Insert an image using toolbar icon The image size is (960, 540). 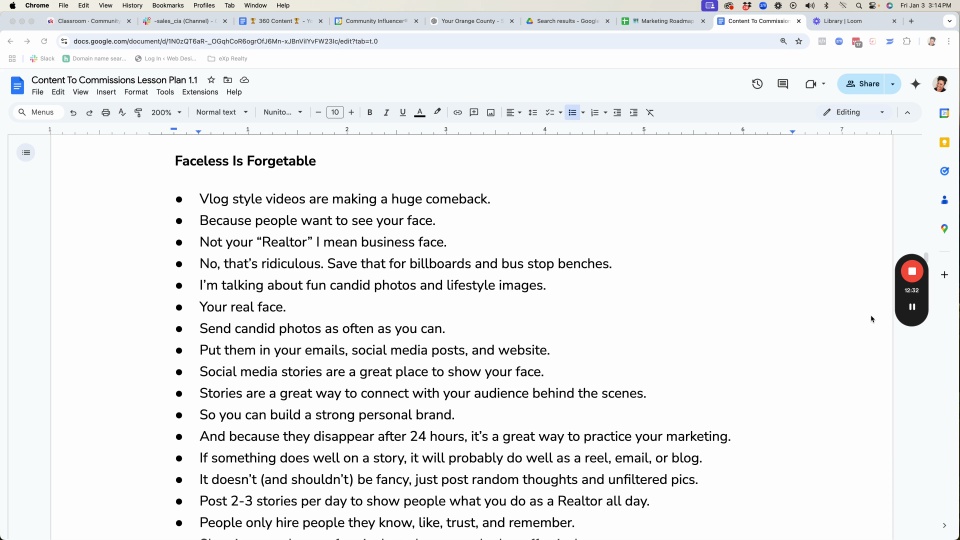(x=490, y=113)
